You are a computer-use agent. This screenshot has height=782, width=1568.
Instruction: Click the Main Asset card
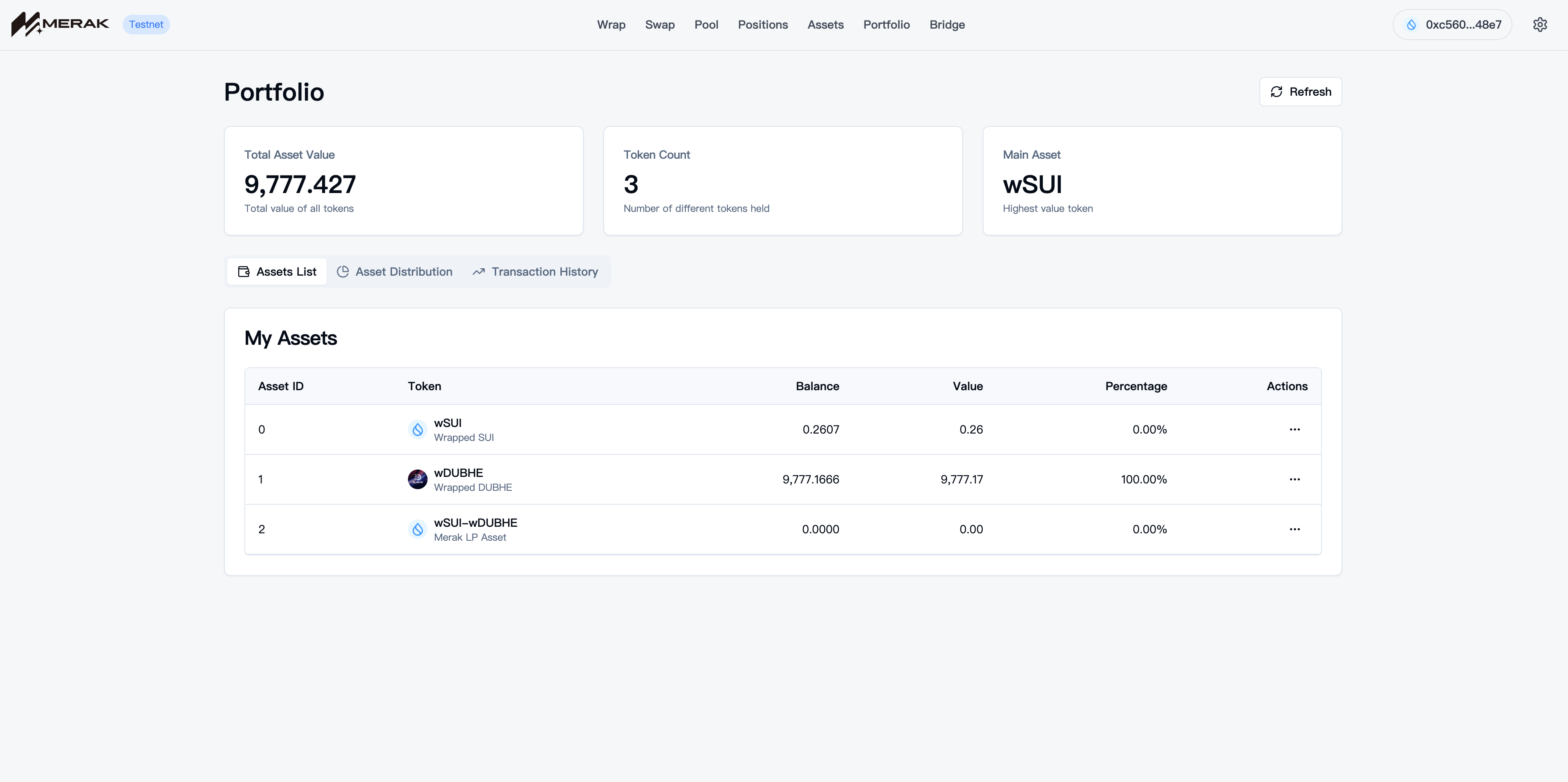[x=1162, y=181]
